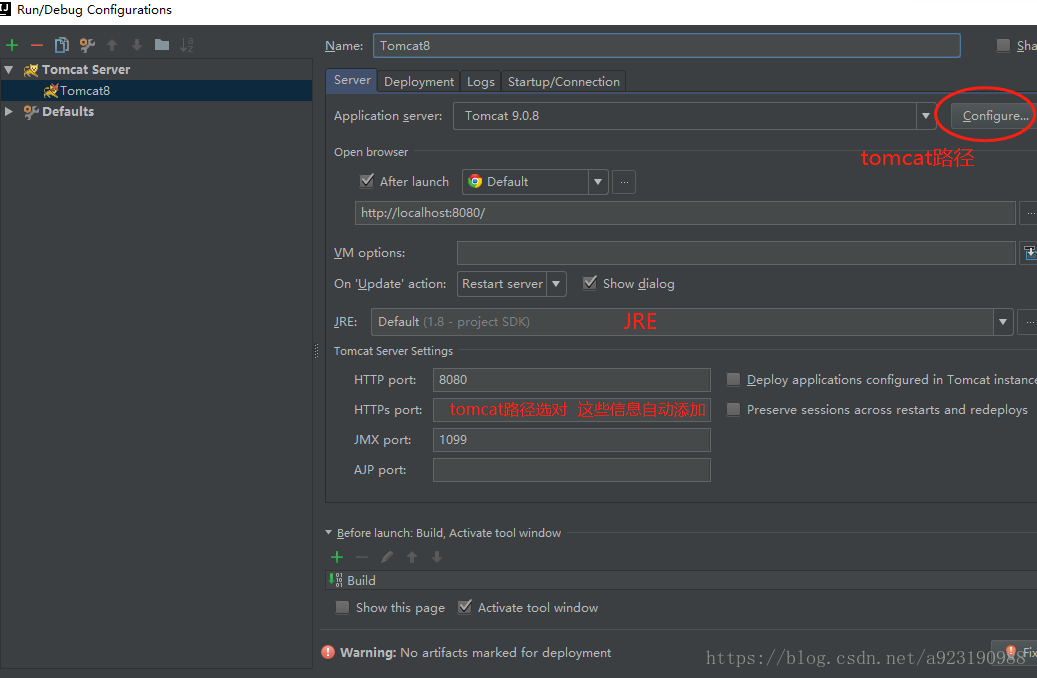Click the Build task icon
Viewport: 1037px width, 678px height.
336,580
